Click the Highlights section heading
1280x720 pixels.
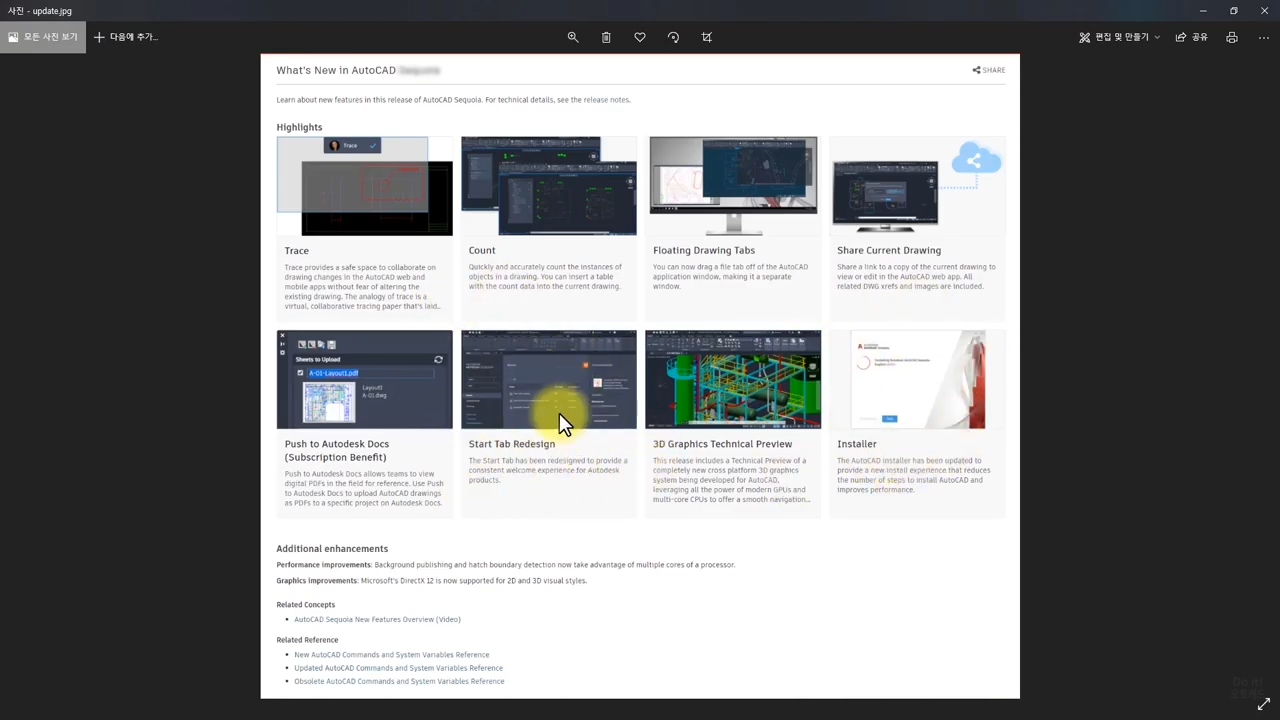pos(299,127)
